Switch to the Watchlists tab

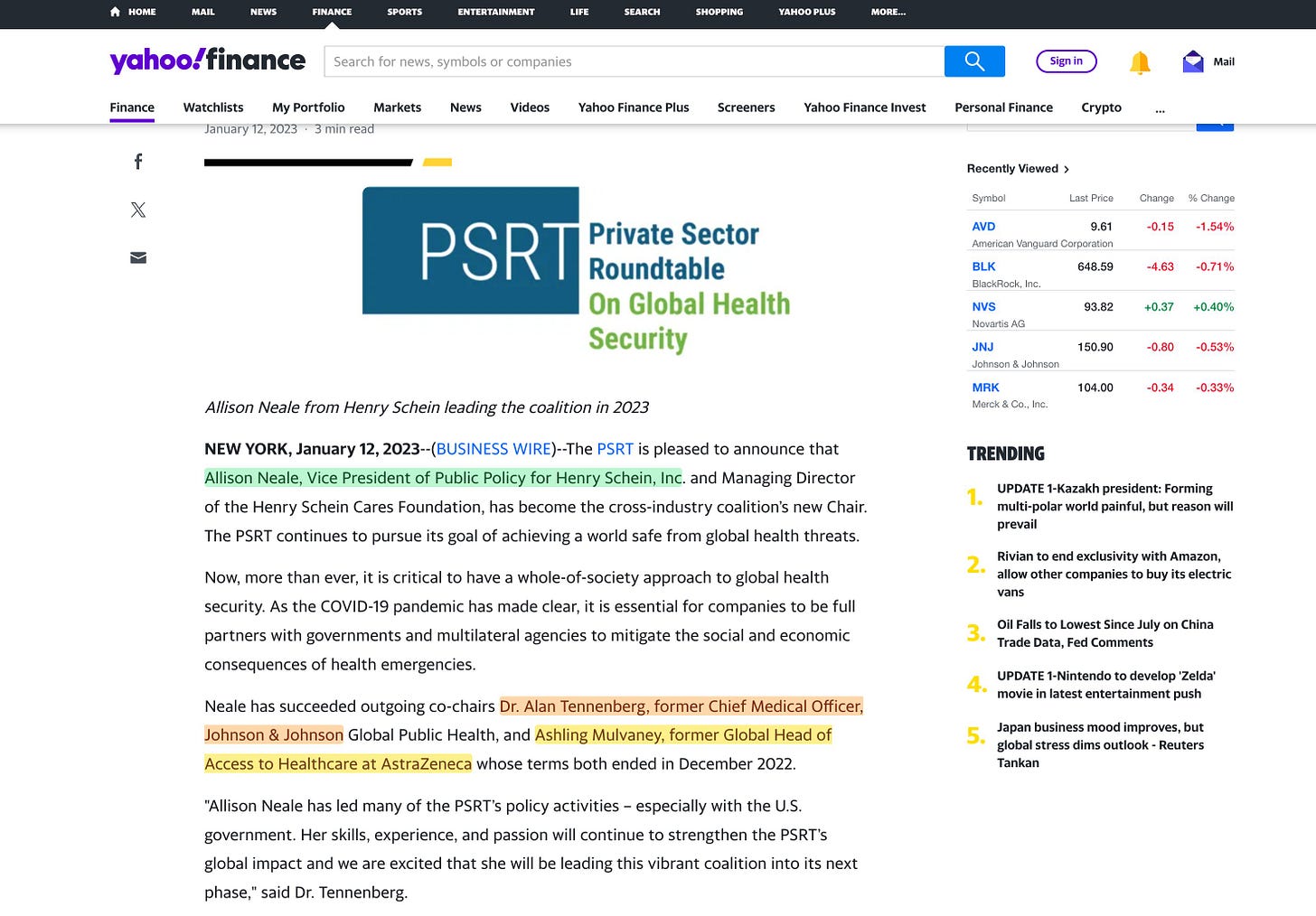[213, 107]
